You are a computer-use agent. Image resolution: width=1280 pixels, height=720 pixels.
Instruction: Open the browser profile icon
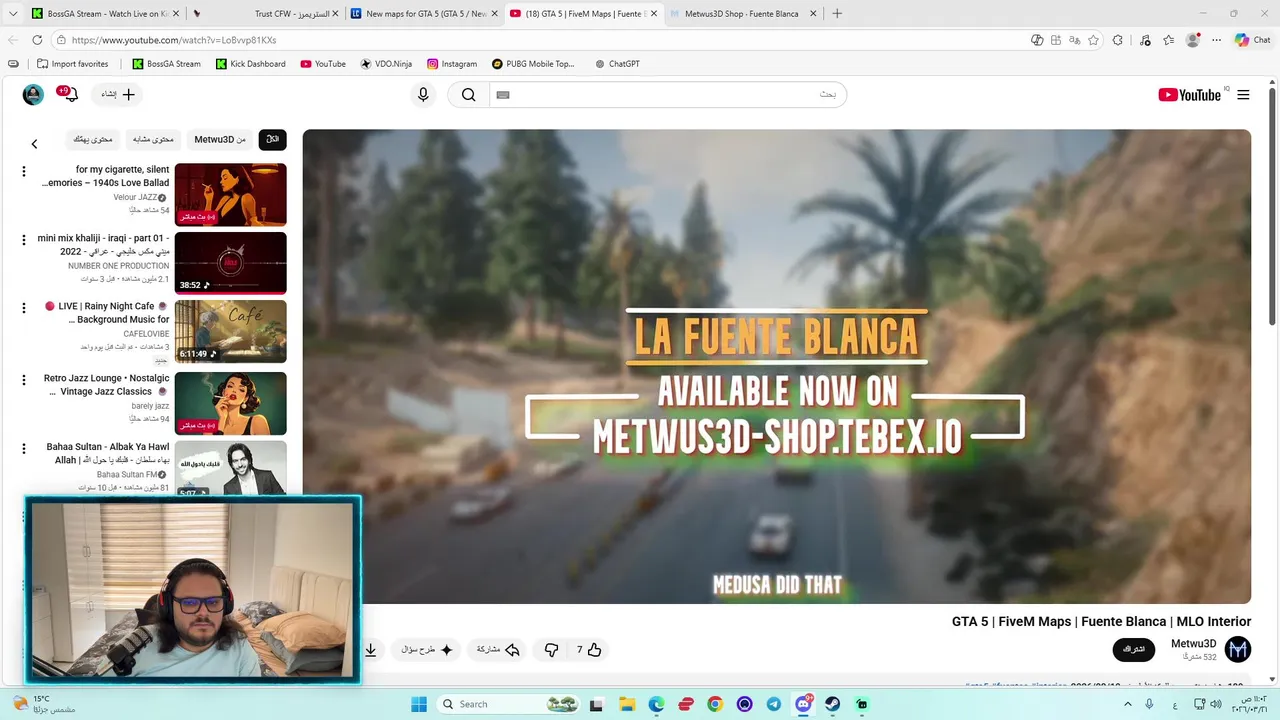pos(1193,40)
